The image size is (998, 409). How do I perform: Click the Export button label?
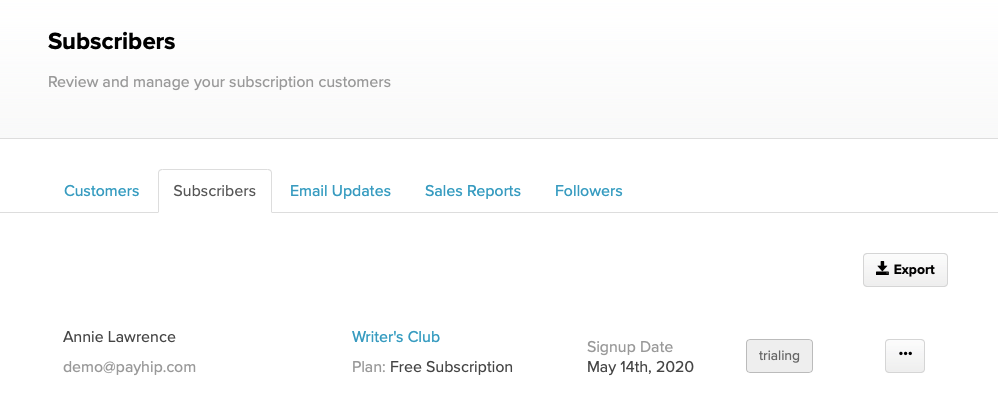tap(914, 270)
